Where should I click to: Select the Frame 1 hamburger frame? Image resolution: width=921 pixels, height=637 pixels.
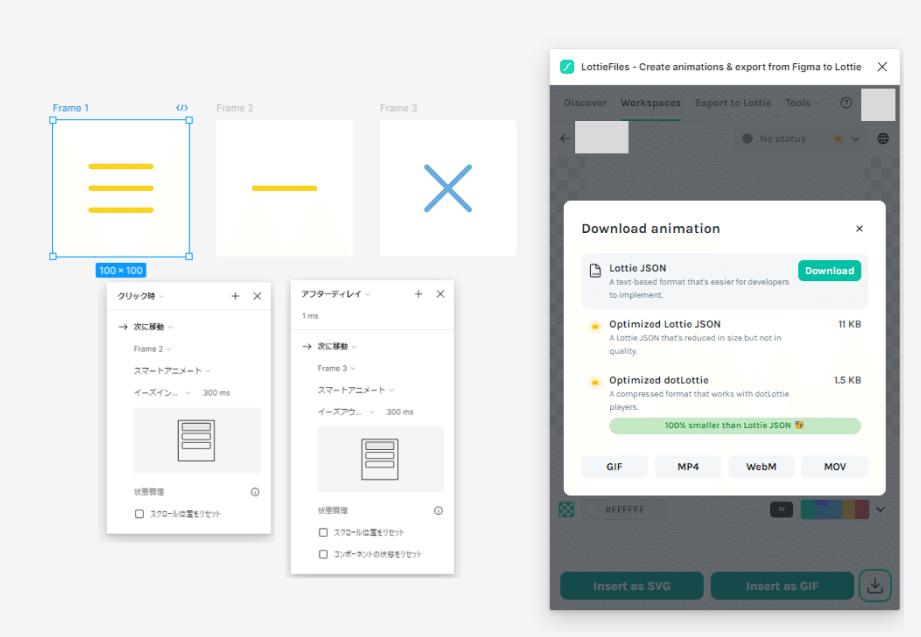pyautogui.click(x=121, y=188)
